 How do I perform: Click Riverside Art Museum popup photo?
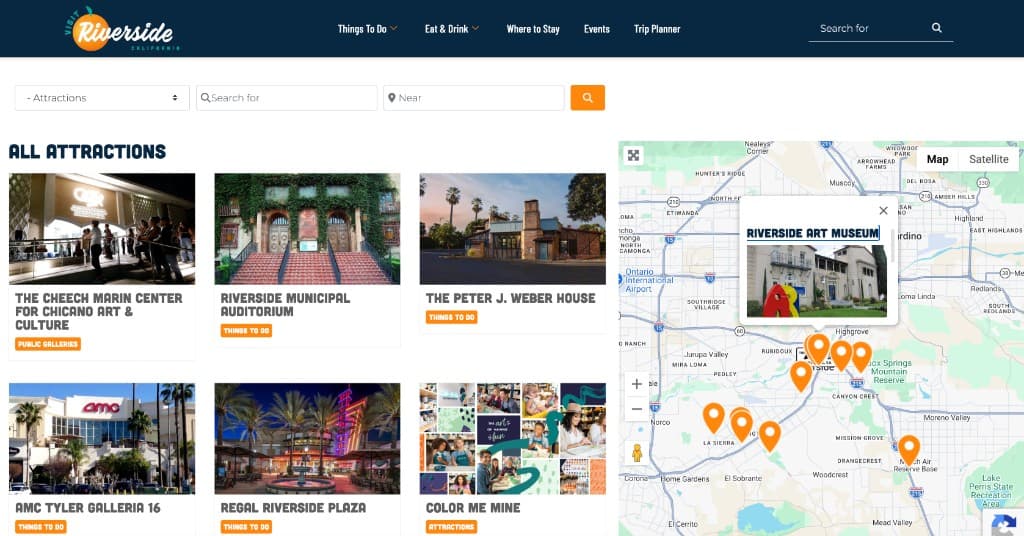click(x=816, y=281)
